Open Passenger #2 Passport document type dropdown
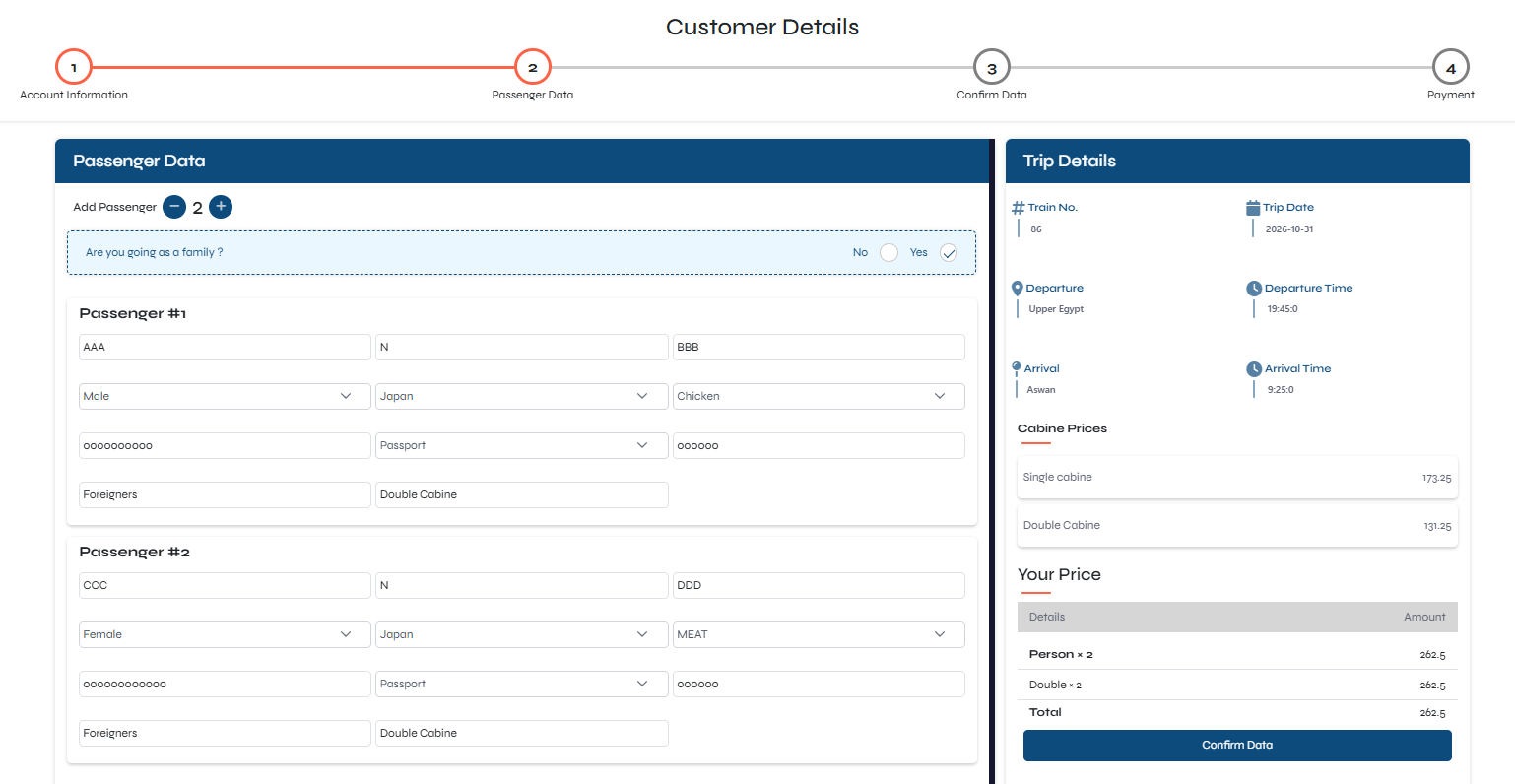The height and width of the screenshot is (784, 1515). tap(522, 684)
